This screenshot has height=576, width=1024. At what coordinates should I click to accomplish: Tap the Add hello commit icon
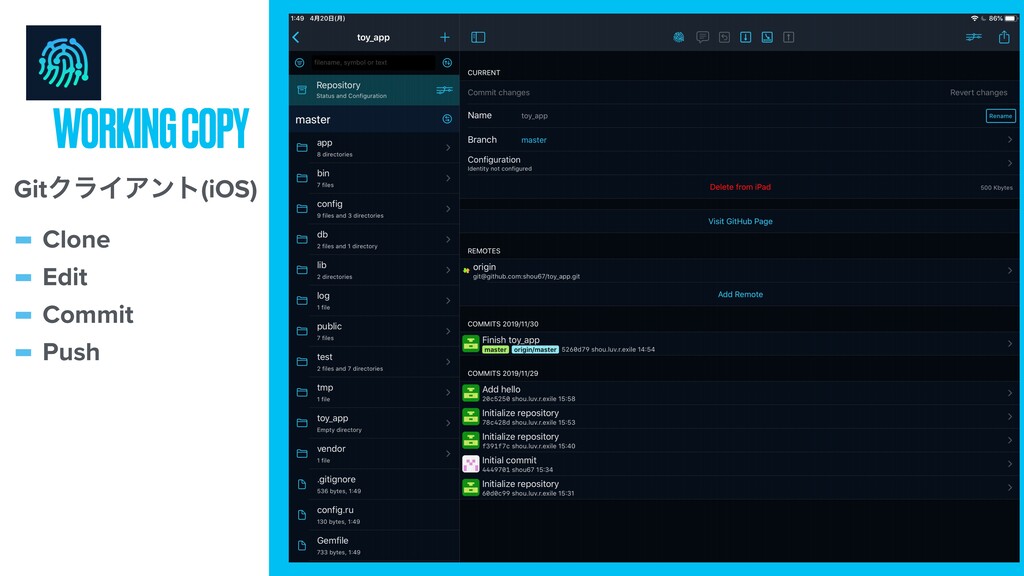(x=471, y=392)
